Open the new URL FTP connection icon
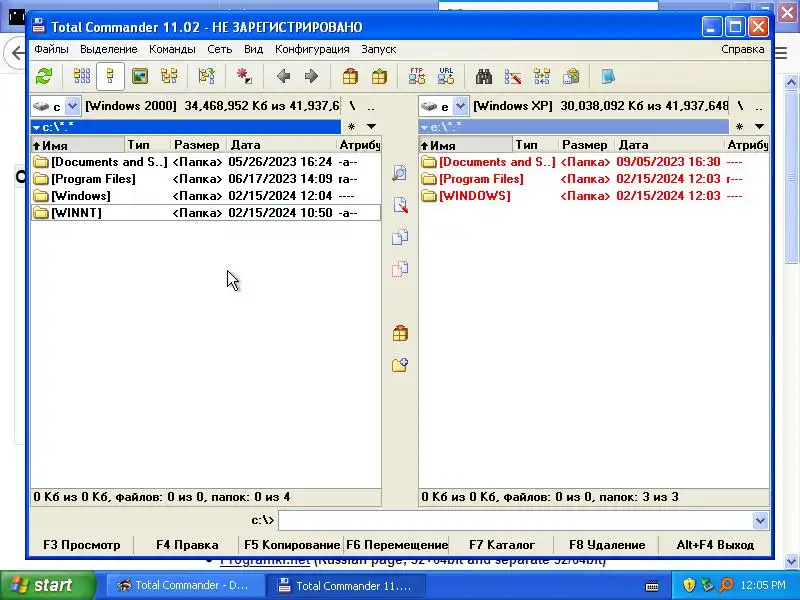This screenshot has width=800, height=600. [x=446, y=77]
